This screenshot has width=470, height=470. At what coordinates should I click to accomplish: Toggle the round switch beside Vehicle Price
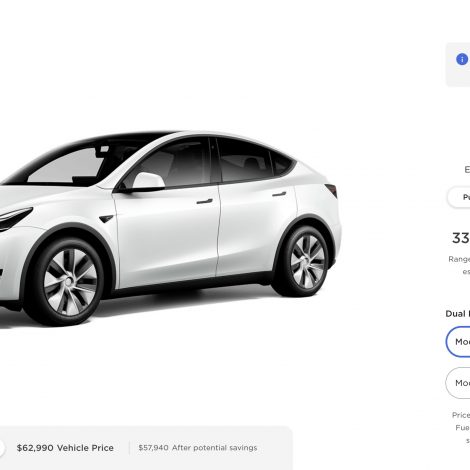click(2, 448)
